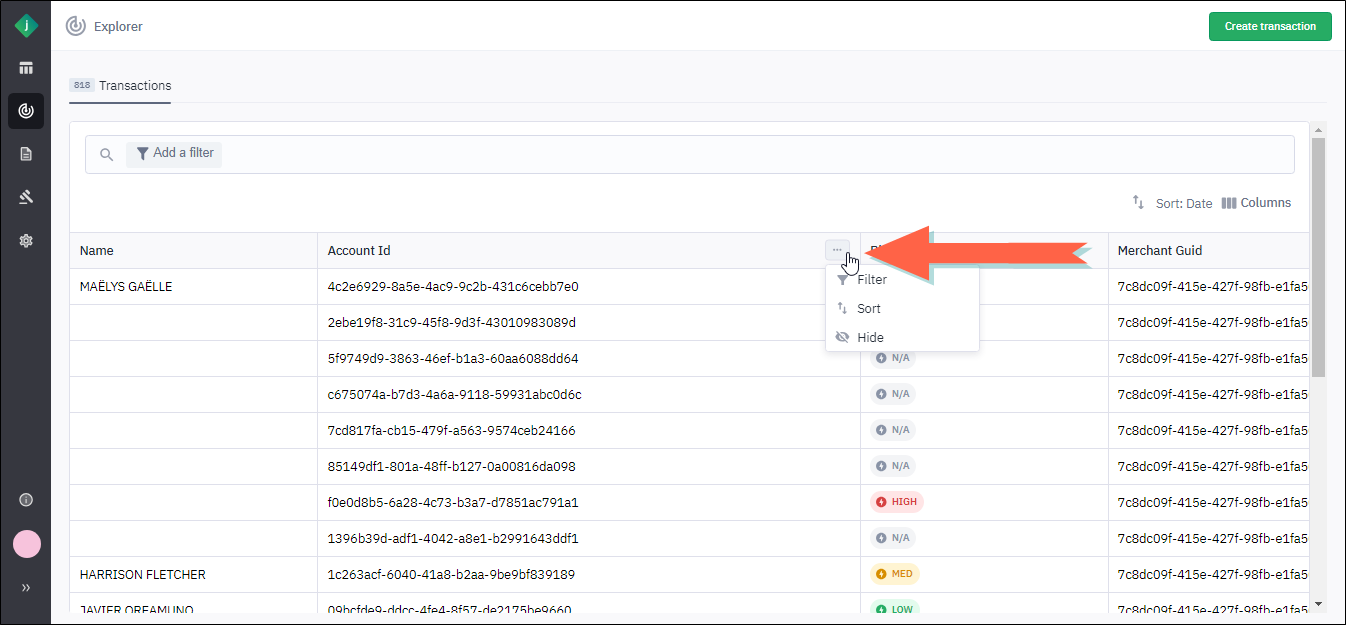
Task: Open Account Id column options menu
Action: point(837,250)
